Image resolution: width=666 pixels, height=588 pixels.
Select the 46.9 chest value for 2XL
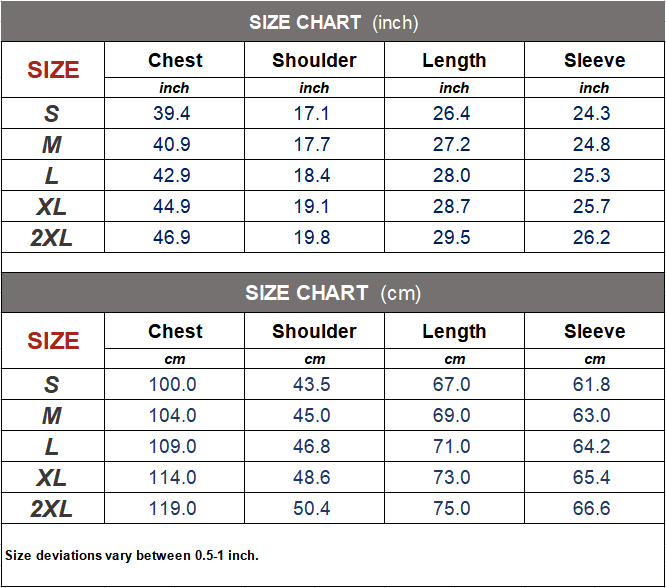point(172,238)
